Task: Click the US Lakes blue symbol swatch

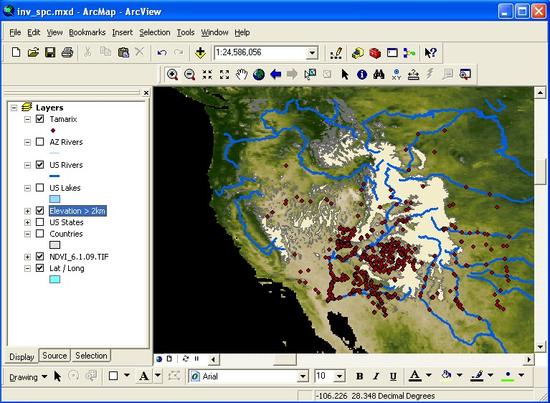Action: point(54,199)
